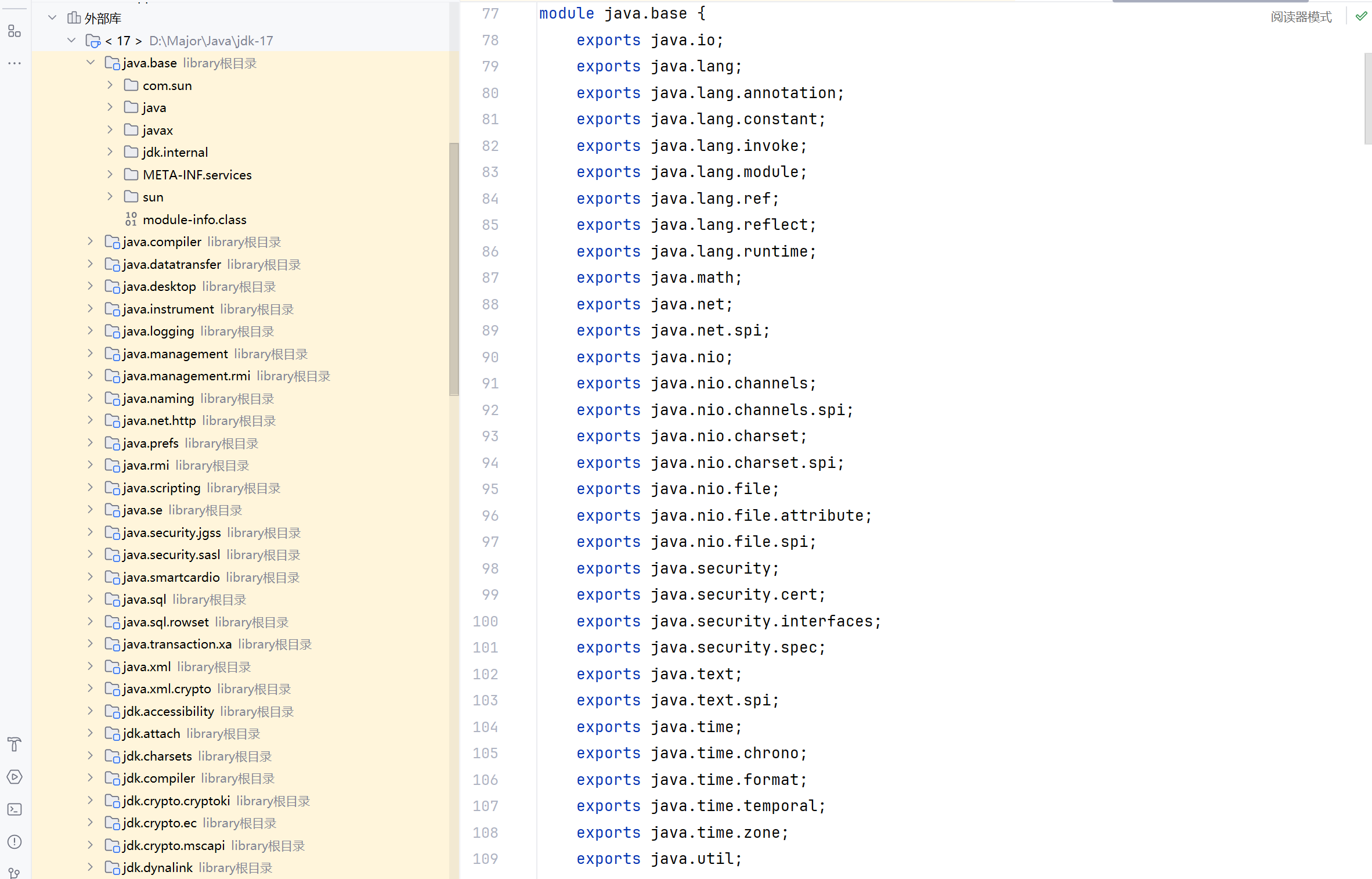Screen dimensions: 1372x879
Task: Click the project tree vertical scrollbar
Action: [x=454, y=269]
